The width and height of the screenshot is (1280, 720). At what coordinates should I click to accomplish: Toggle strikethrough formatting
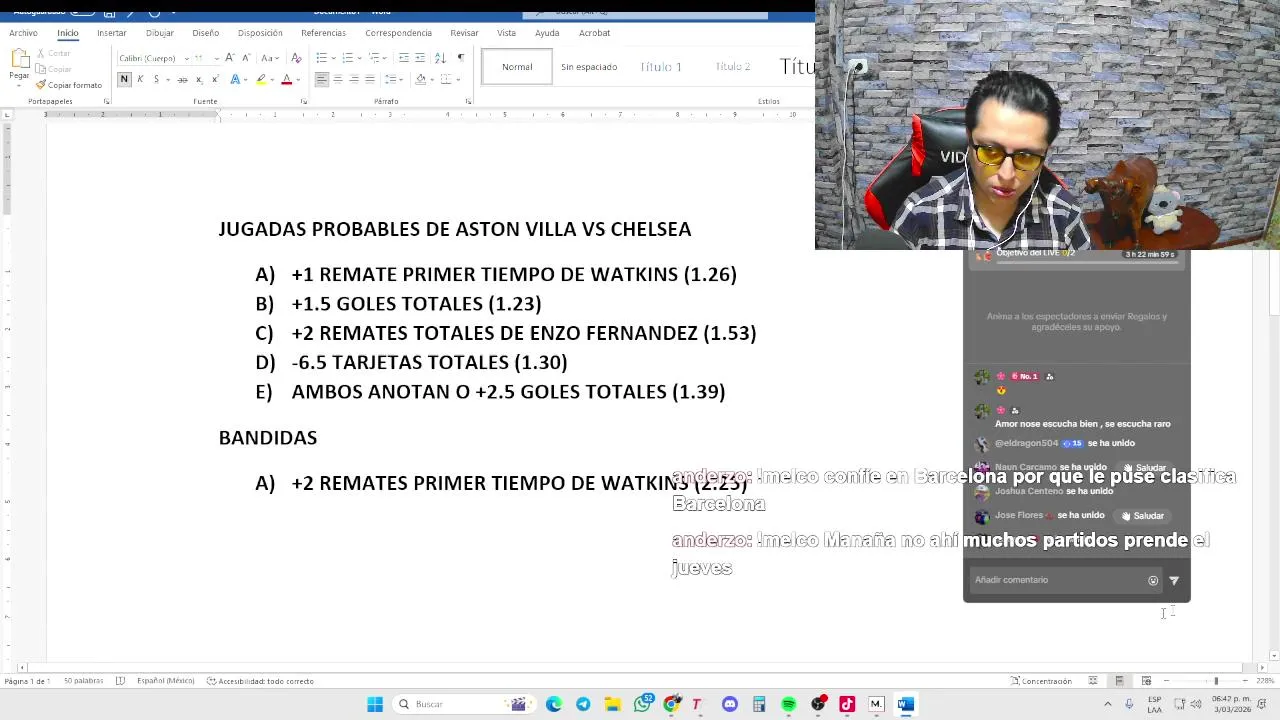coord(183,79)
